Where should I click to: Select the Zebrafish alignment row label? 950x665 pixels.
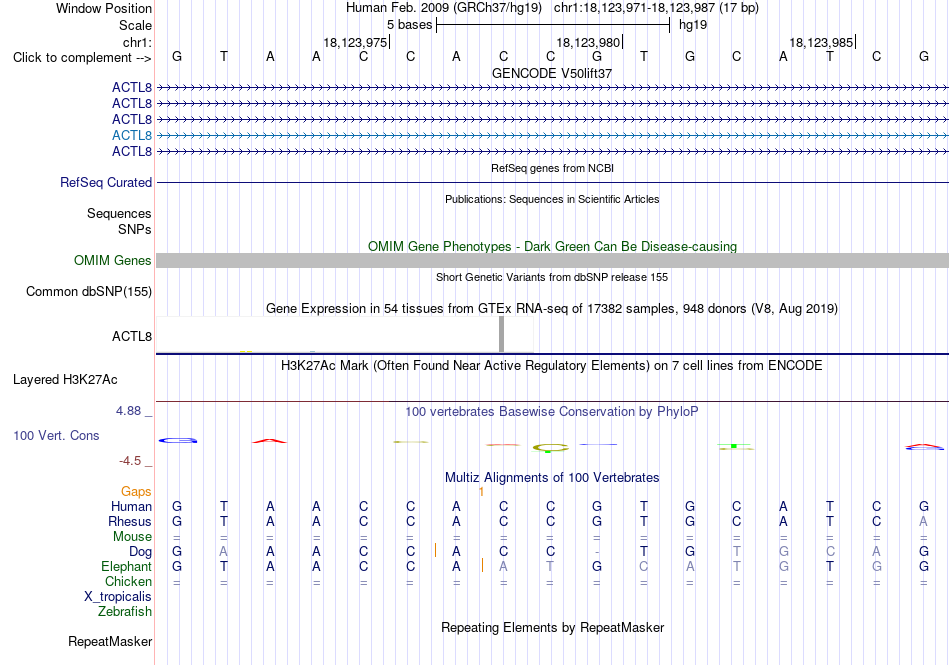pyautogui.click(x=125, y=612)
